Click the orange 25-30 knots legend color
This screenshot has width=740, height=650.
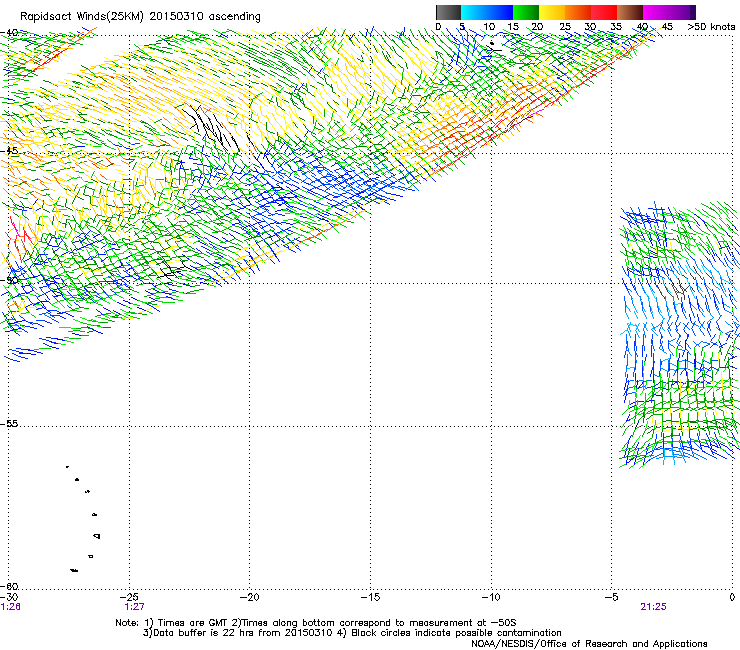click(578, 12)
